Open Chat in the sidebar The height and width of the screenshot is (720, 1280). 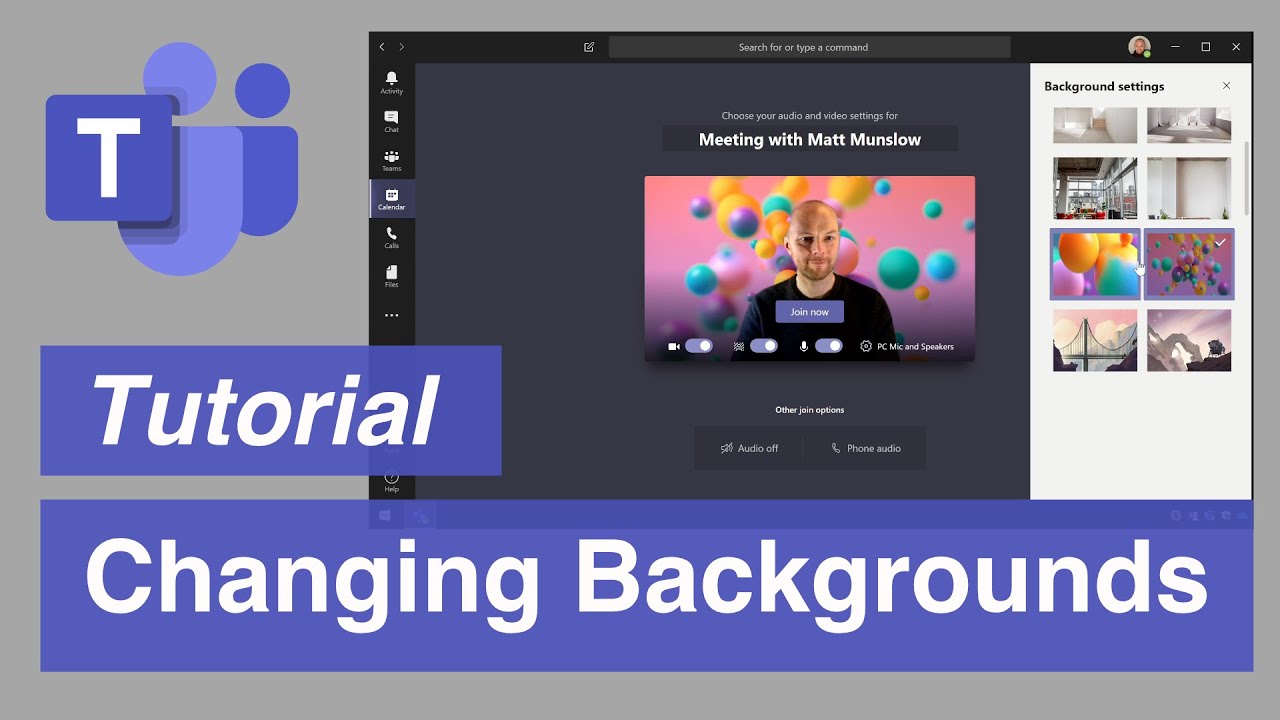tap(391, 122)
